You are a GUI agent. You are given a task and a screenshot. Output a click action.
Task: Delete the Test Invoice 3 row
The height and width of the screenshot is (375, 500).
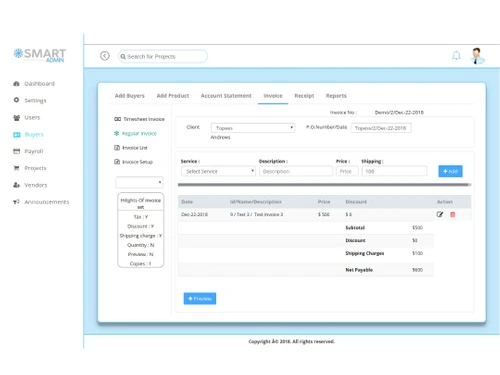(452, 214)
